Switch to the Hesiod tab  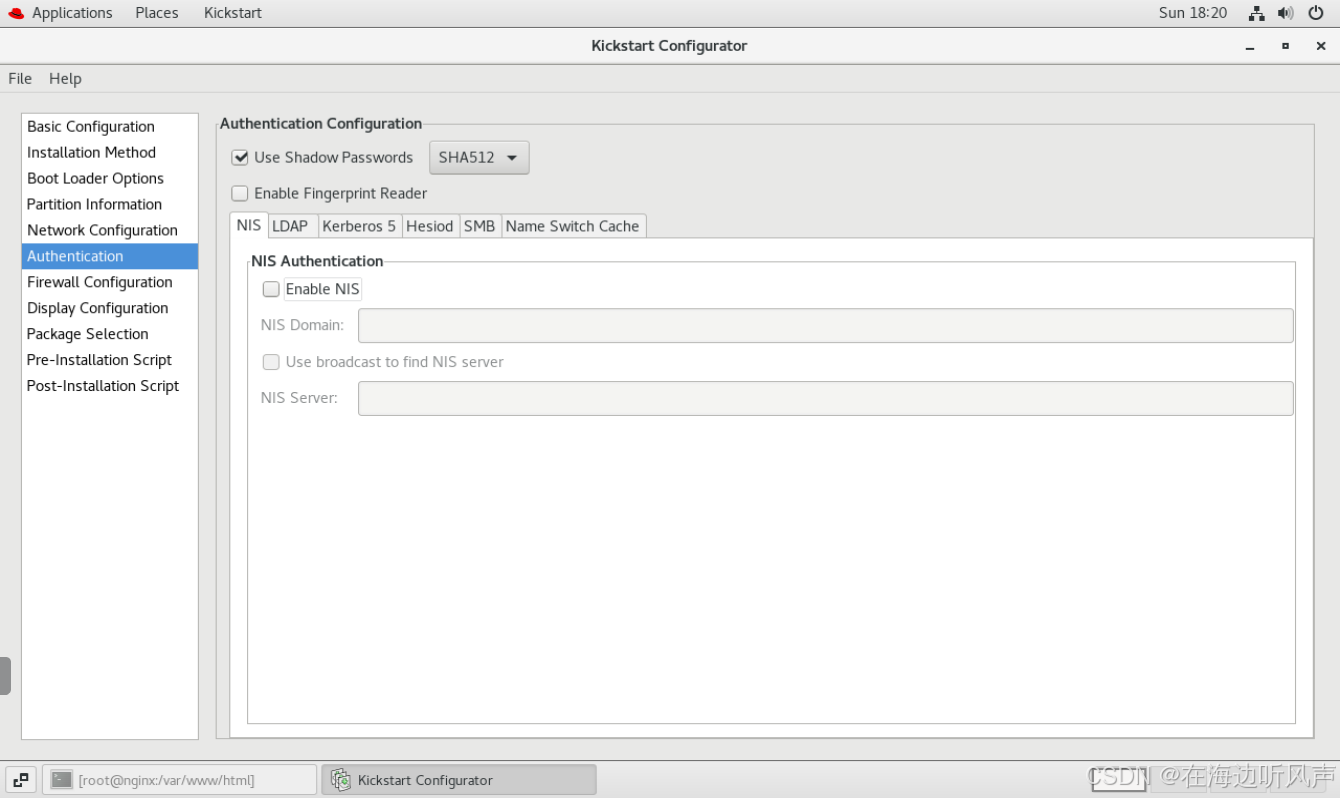pyautogui.click(x=430, y=226)
